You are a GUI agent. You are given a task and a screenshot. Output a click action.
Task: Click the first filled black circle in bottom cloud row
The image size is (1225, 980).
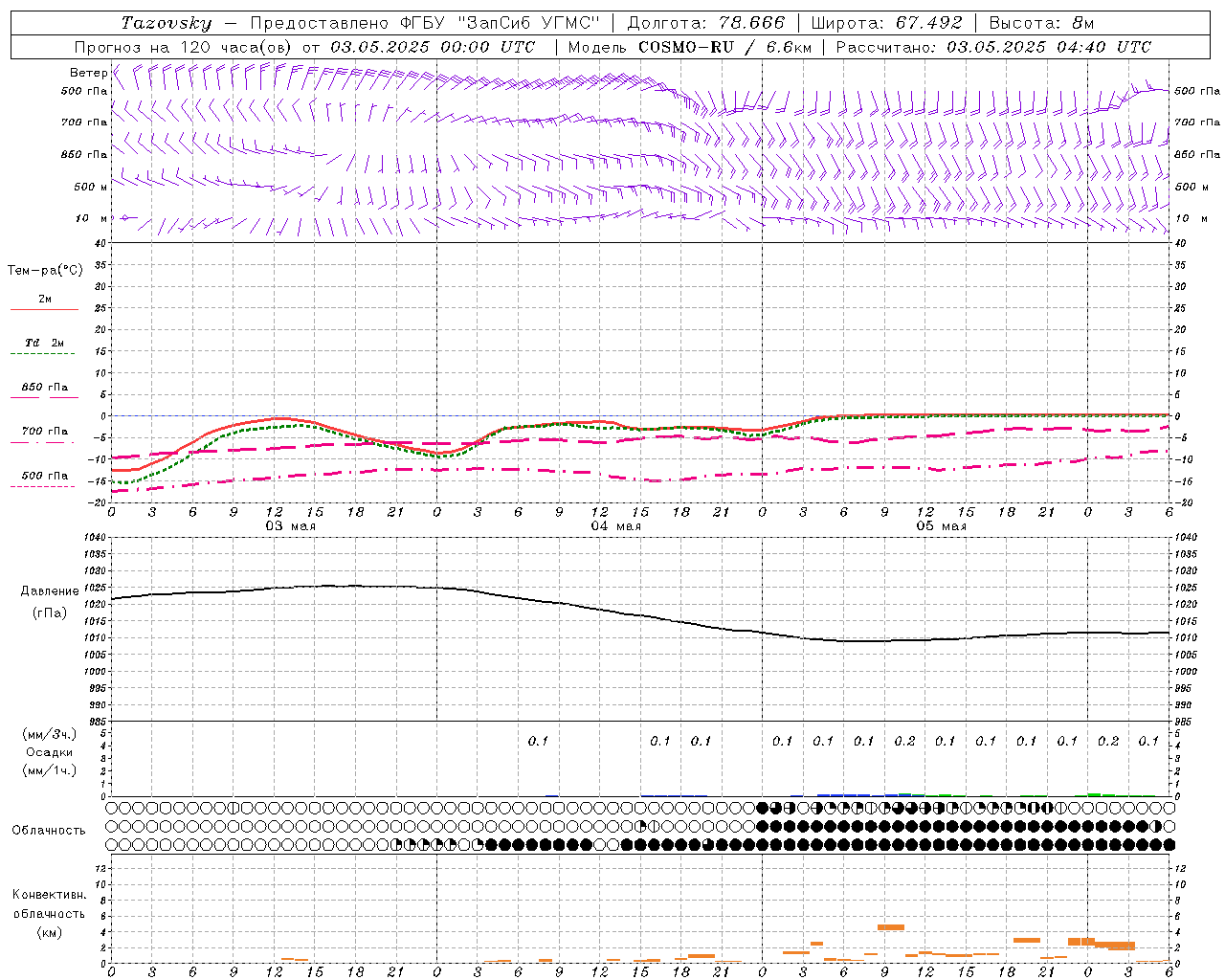pos(492,844)
